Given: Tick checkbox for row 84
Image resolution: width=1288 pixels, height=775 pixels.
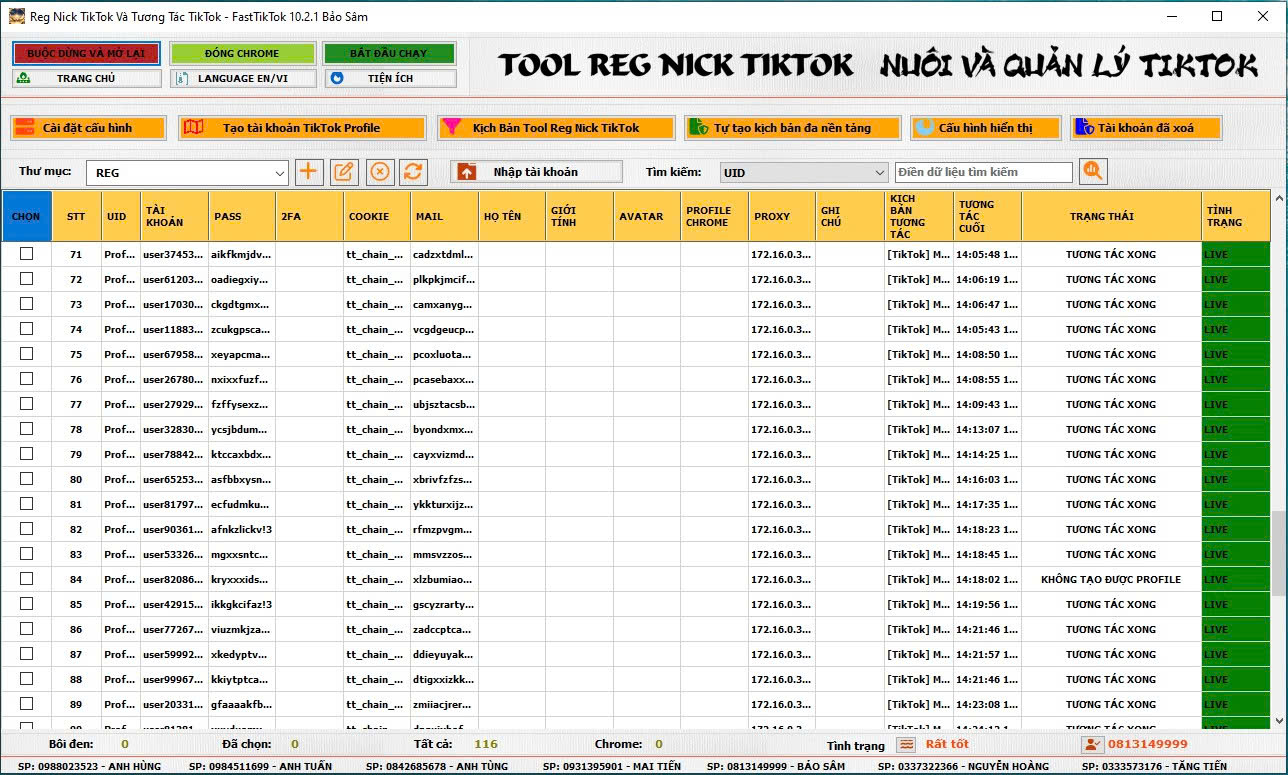Looking at the screenshot, I should 26,579.
